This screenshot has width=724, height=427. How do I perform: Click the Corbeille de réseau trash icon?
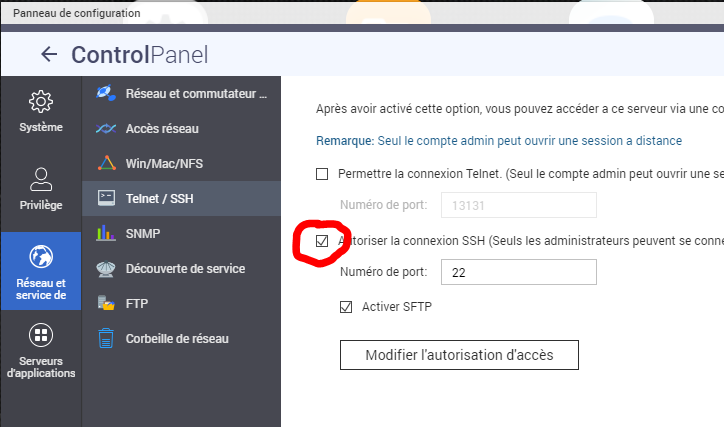[x=105, y=338]
